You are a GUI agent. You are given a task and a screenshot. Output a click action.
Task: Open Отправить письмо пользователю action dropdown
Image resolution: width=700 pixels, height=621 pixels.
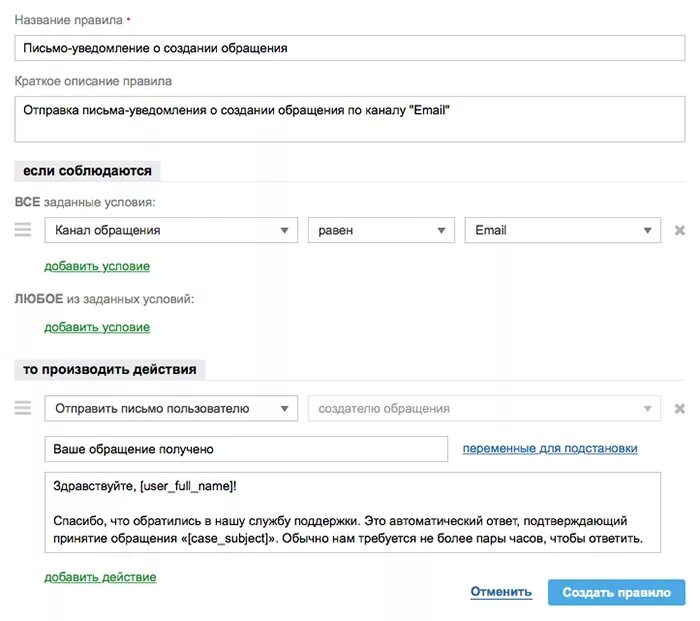(x=171, y=408)
